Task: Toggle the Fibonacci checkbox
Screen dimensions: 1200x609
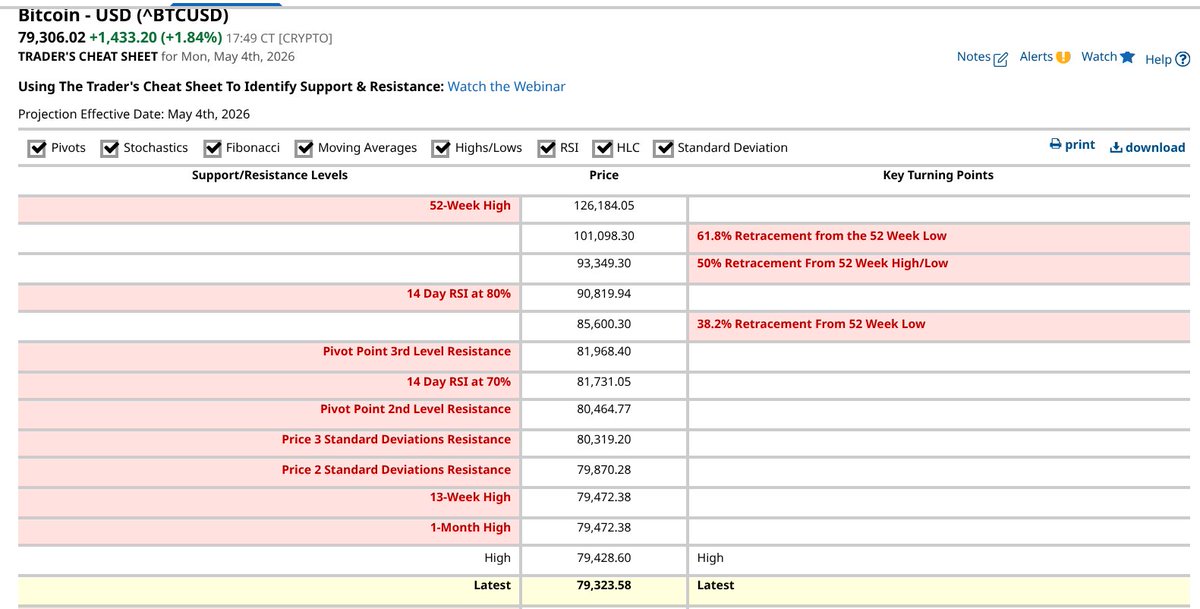Action: coord(212,148)
